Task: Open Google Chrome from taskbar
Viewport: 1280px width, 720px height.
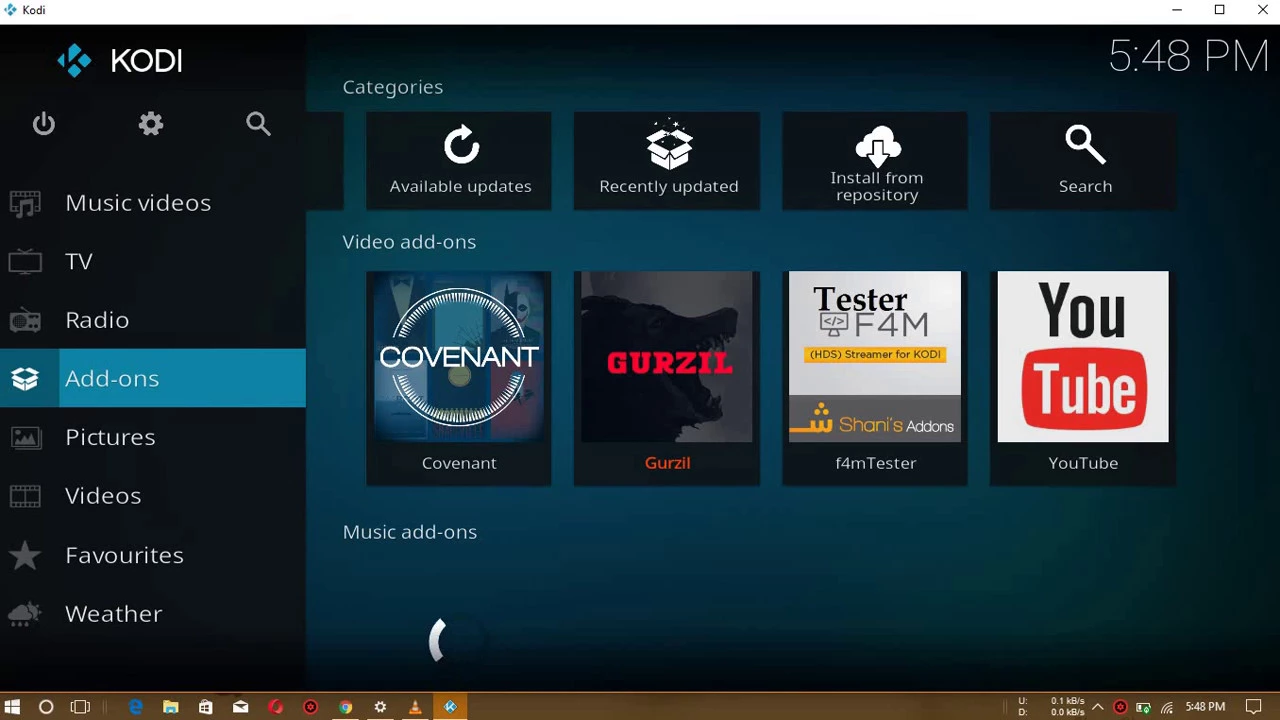Action: click(x=345, y=707)
